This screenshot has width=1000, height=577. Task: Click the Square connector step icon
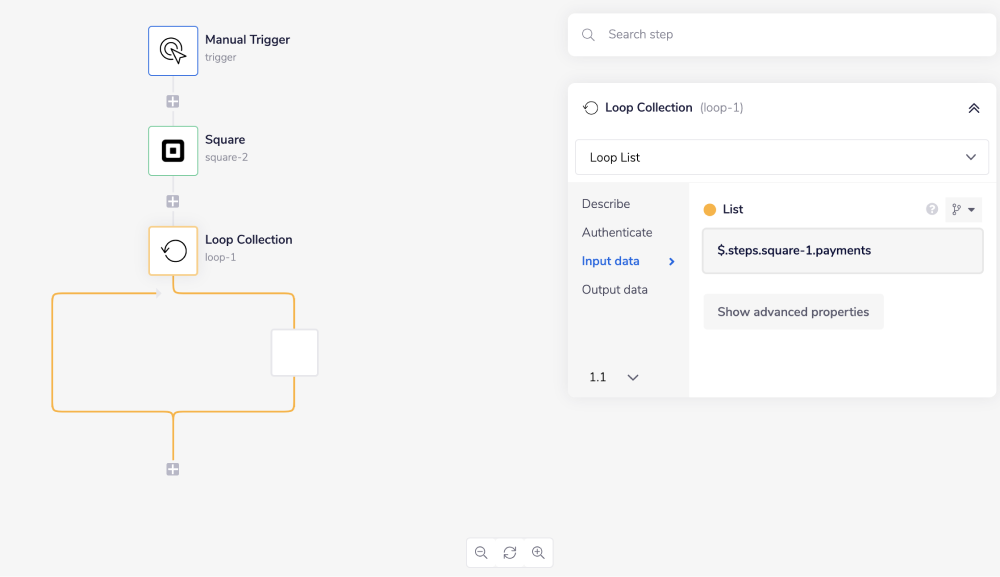click(x=173, y=151)
